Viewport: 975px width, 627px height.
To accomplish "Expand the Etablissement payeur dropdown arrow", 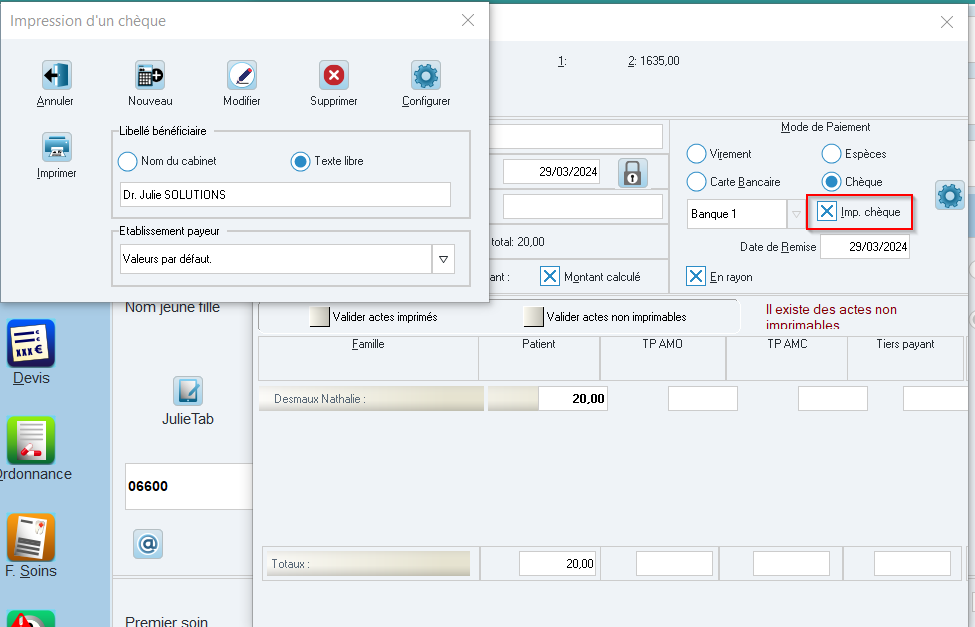I will pyautogui.click(x=443, y=259).
